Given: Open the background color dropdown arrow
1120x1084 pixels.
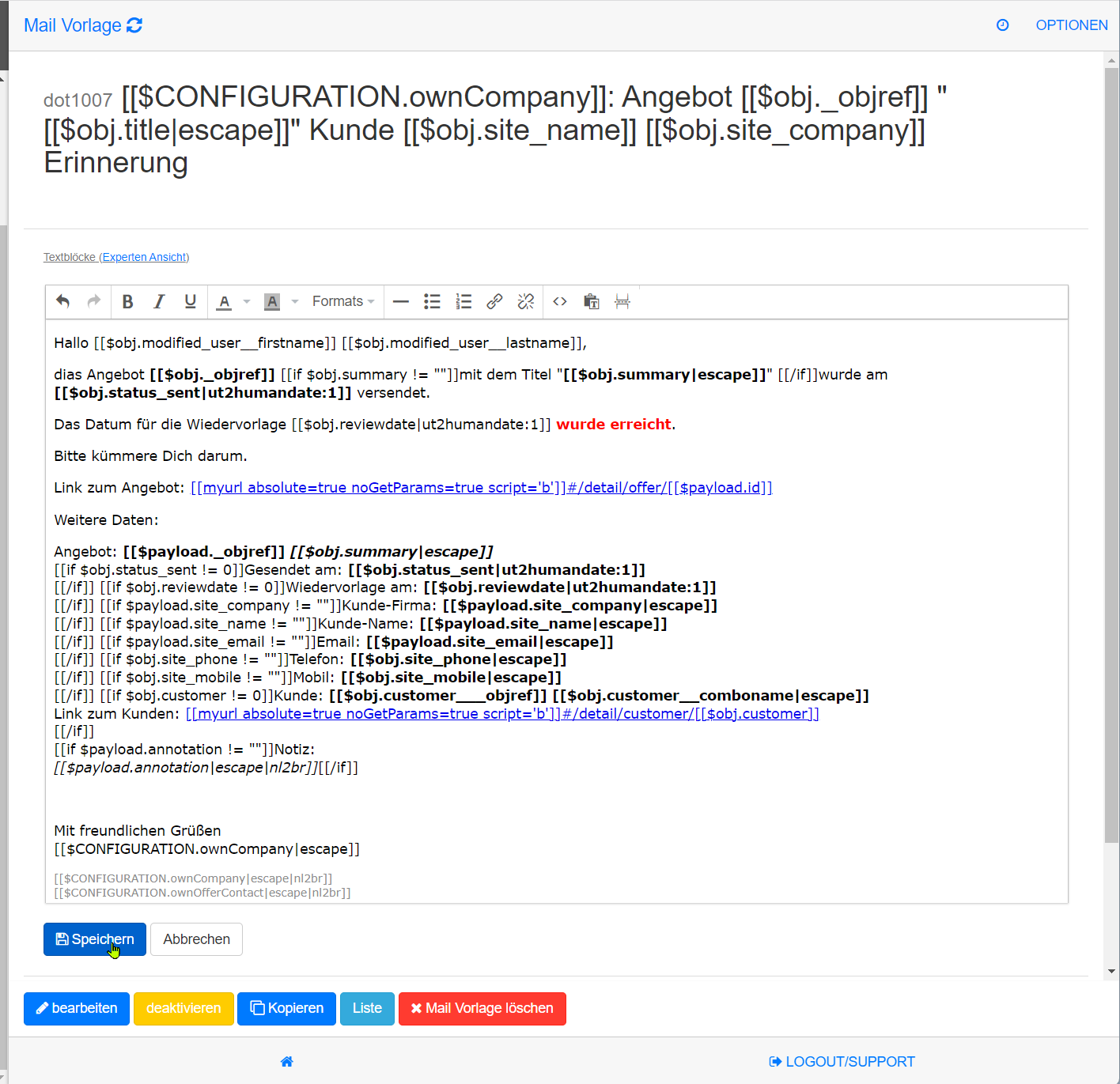Looking at the screenshot, I should (x=295, y=301).
